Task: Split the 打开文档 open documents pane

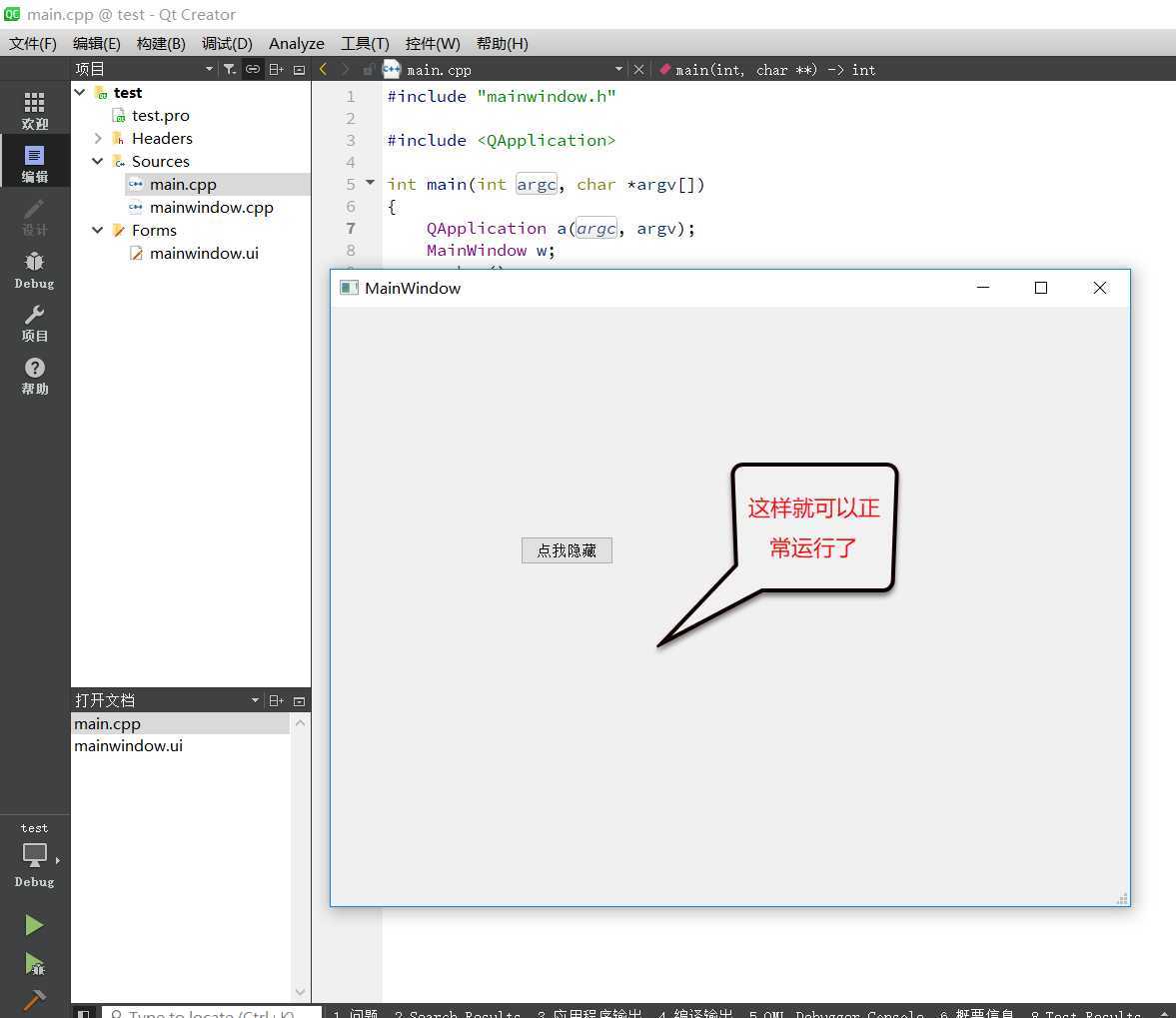Action: (276, 701)
